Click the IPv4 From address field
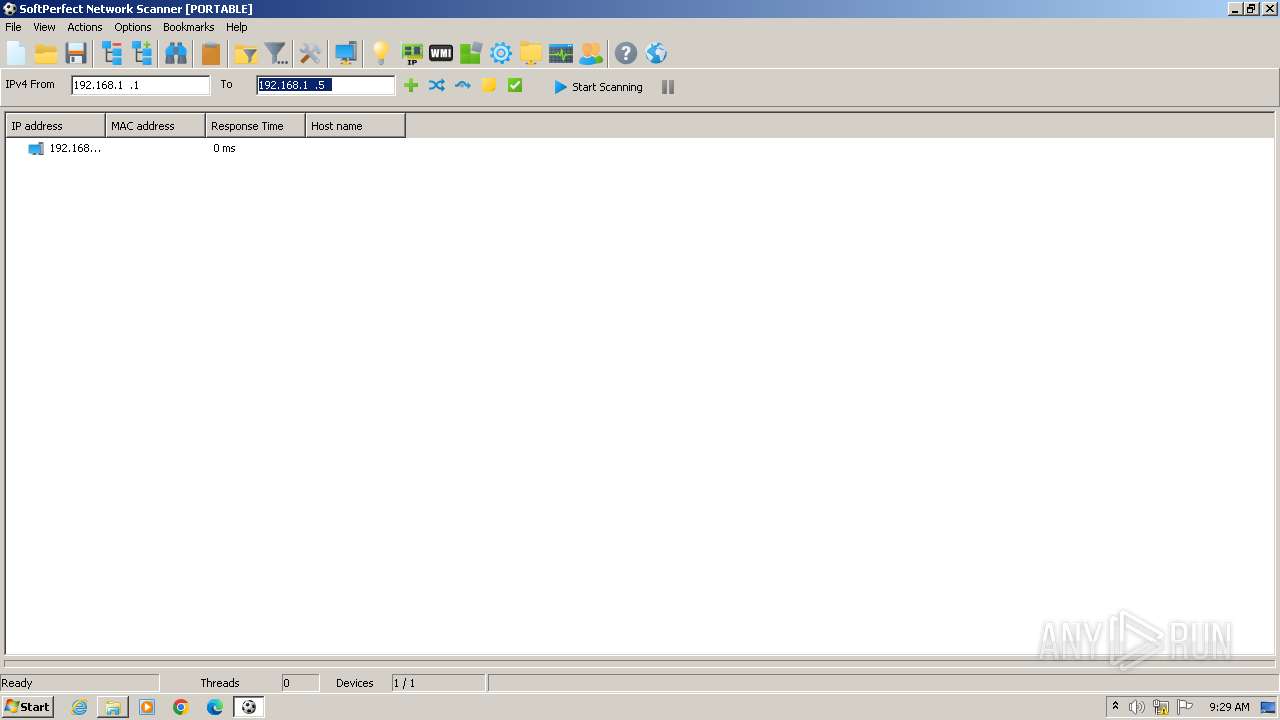This screenshot has height=720, width=1280. tap(141, 85)
